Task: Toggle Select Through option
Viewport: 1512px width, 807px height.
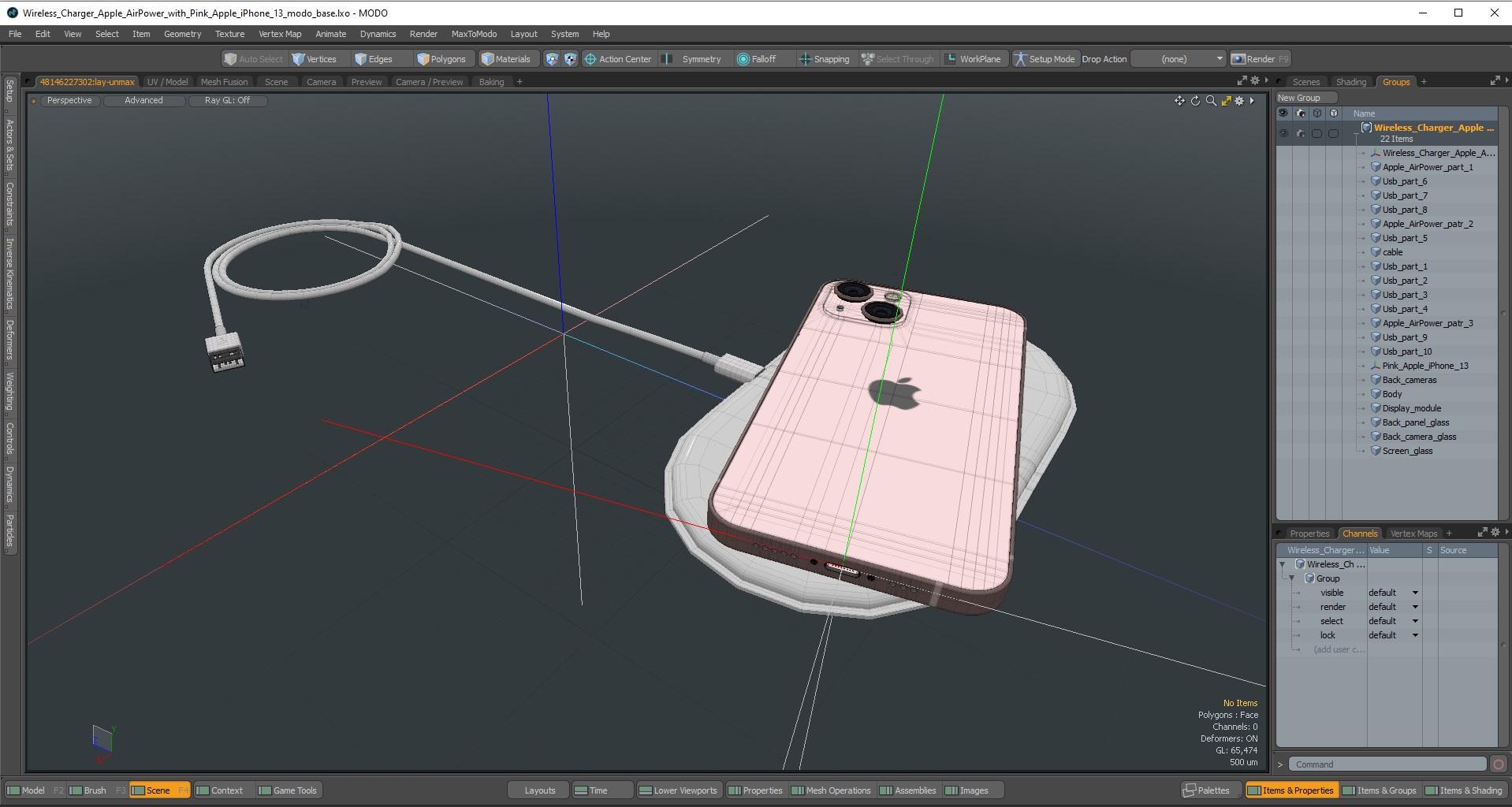Action: [x=898, y=59]
